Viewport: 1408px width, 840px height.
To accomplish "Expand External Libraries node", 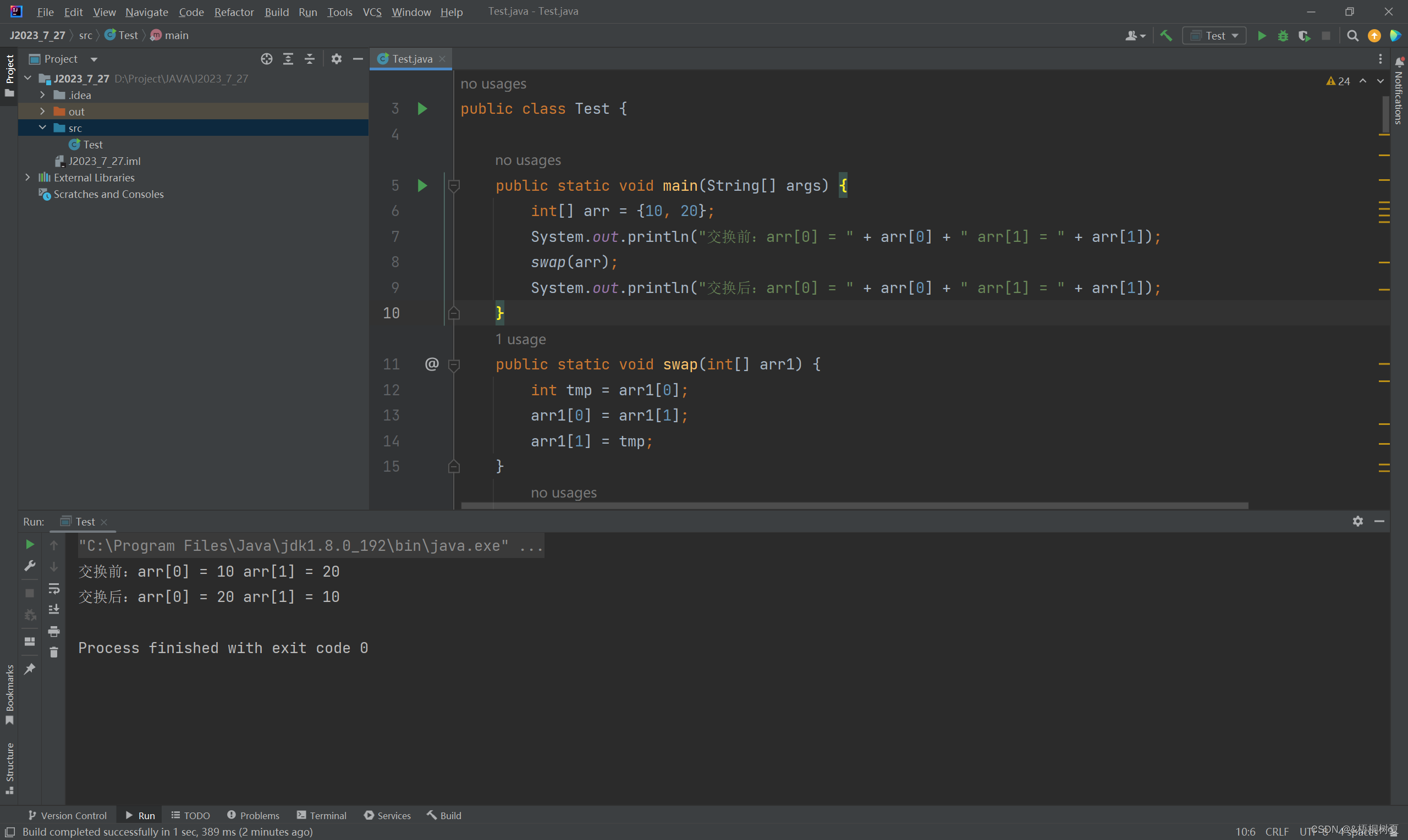I will tap(28, 177).
